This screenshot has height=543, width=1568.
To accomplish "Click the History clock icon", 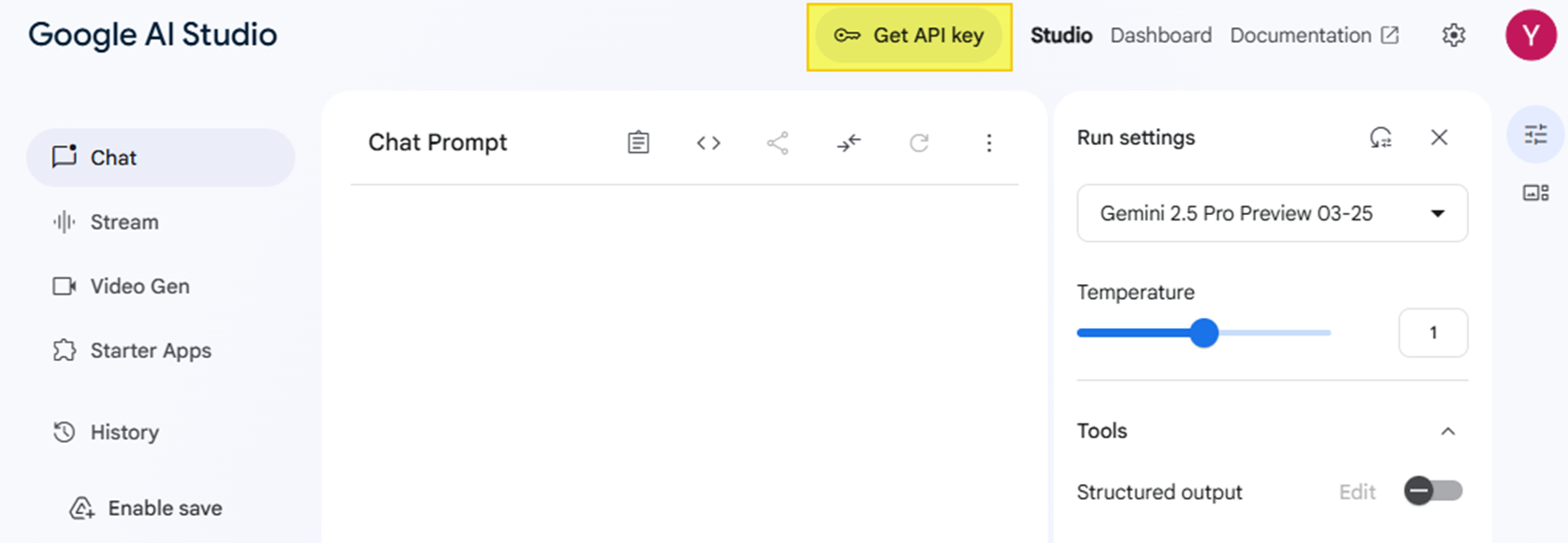I will click(x=64, y=433).
